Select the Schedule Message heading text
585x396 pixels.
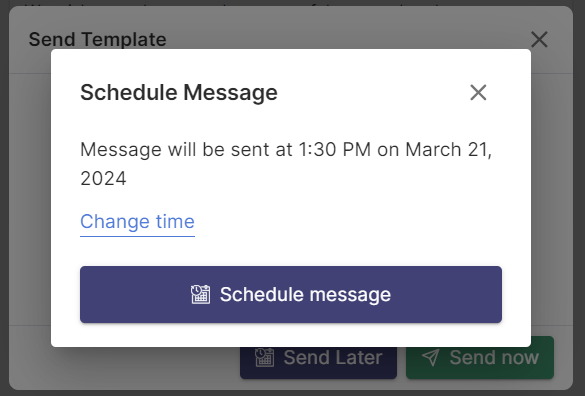[x=179, y=93]
